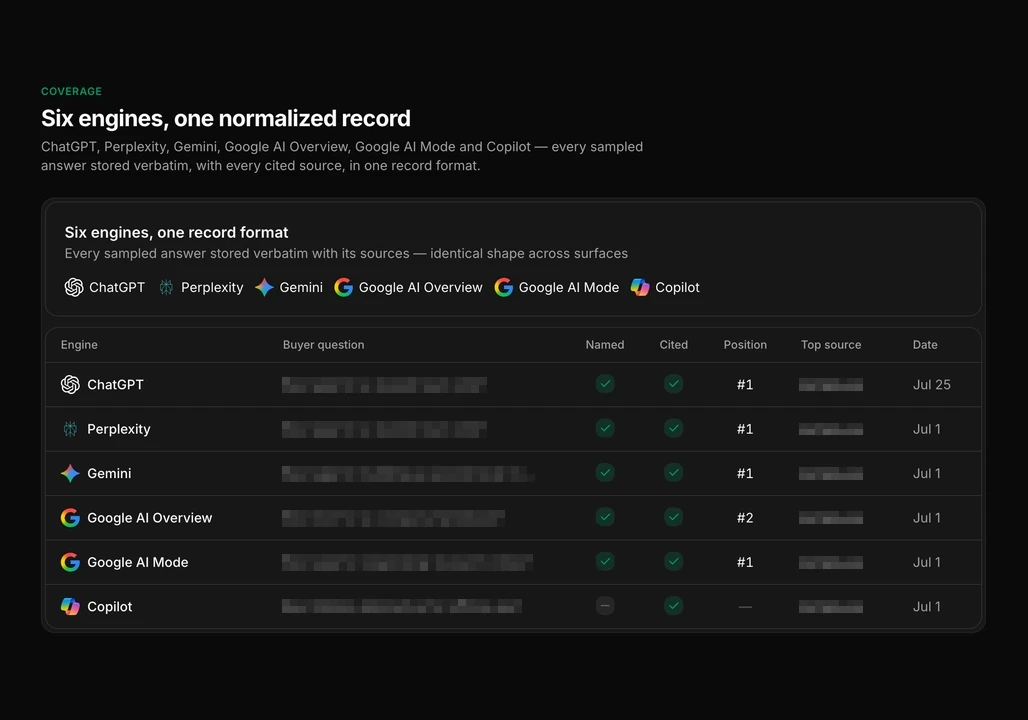Image resolution: width=1028 pixels, height=720 pixels.
Task: Click the Cited checkmark in Google AI Overview row
Action: [x=673, y=517]
